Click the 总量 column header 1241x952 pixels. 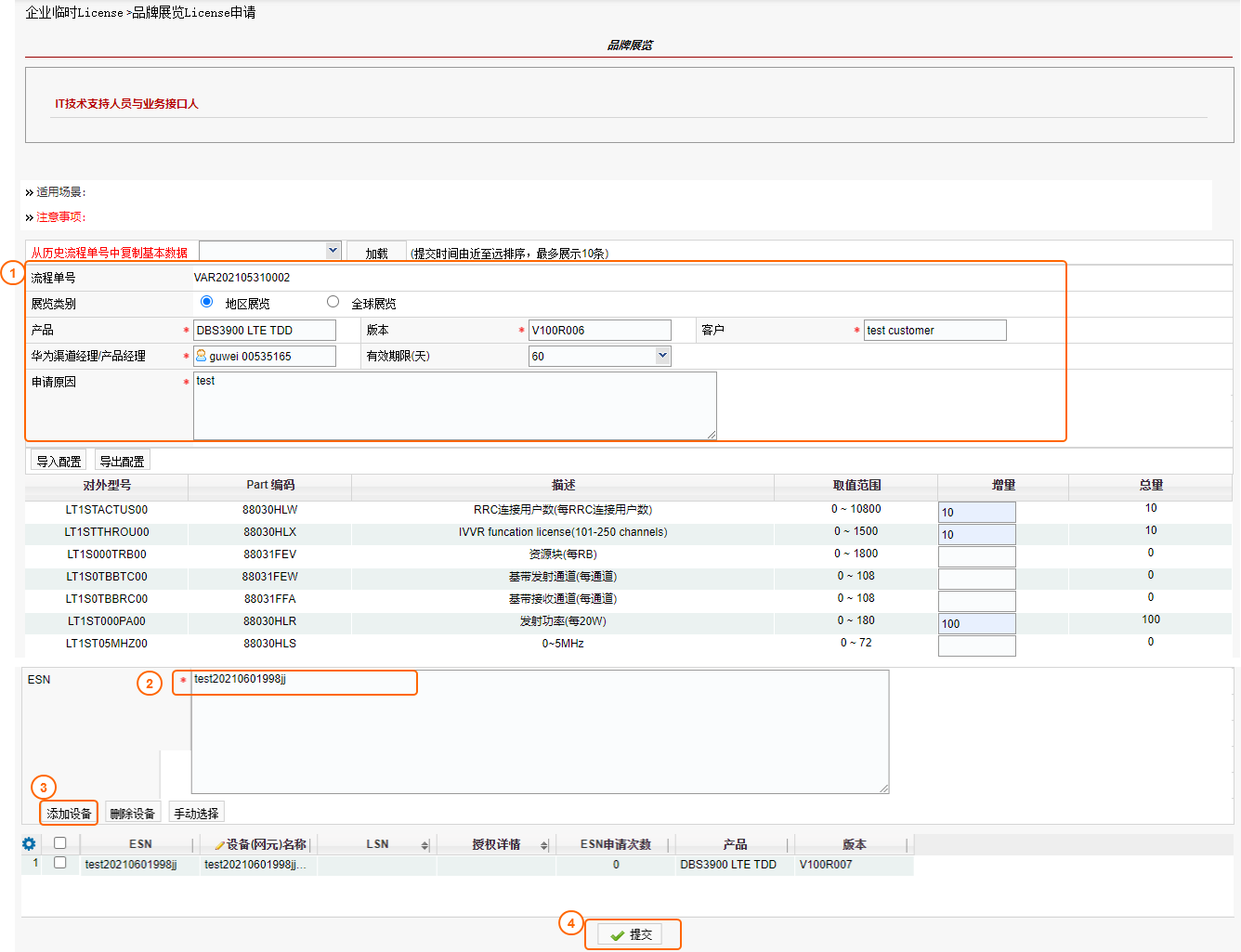[1151, 485]
